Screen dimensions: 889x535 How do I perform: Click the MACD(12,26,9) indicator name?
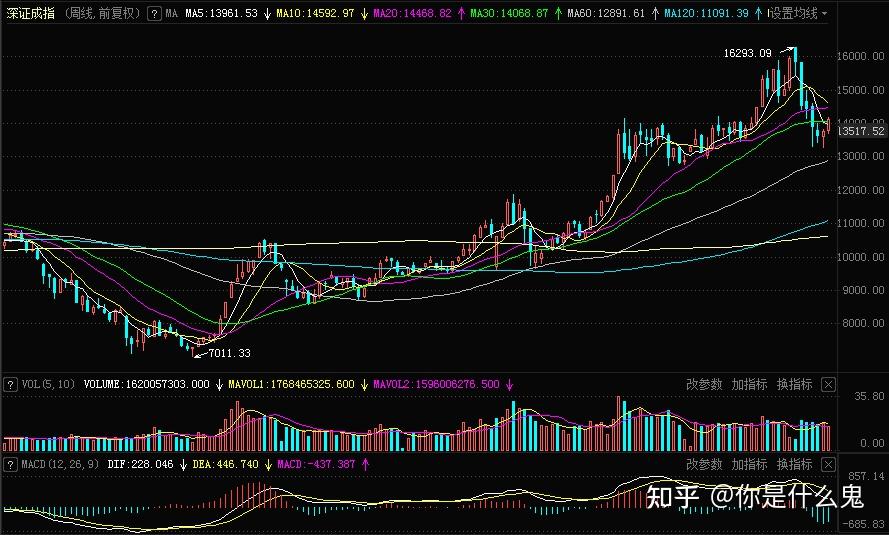[x=60, y=464]
